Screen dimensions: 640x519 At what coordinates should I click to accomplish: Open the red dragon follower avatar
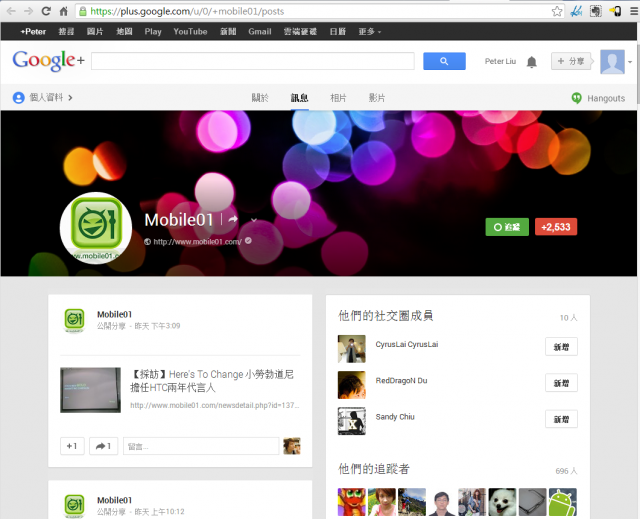point(351,502)
